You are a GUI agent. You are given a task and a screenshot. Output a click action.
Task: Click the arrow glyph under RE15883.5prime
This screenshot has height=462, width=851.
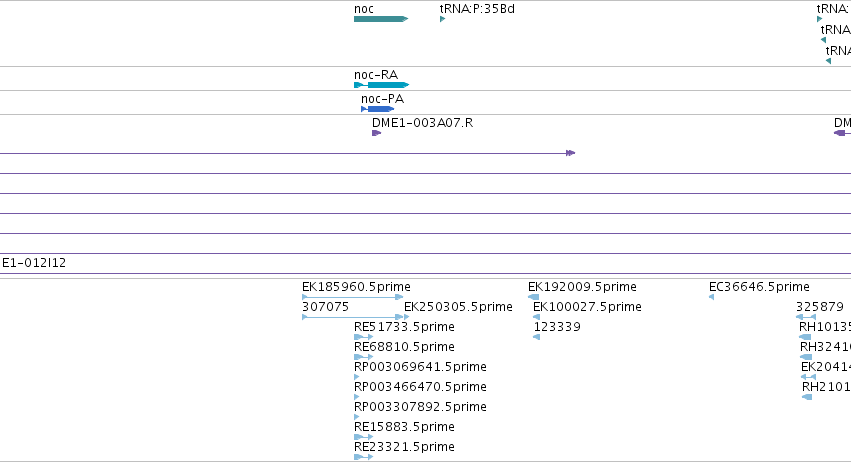(x=363, y=437)
